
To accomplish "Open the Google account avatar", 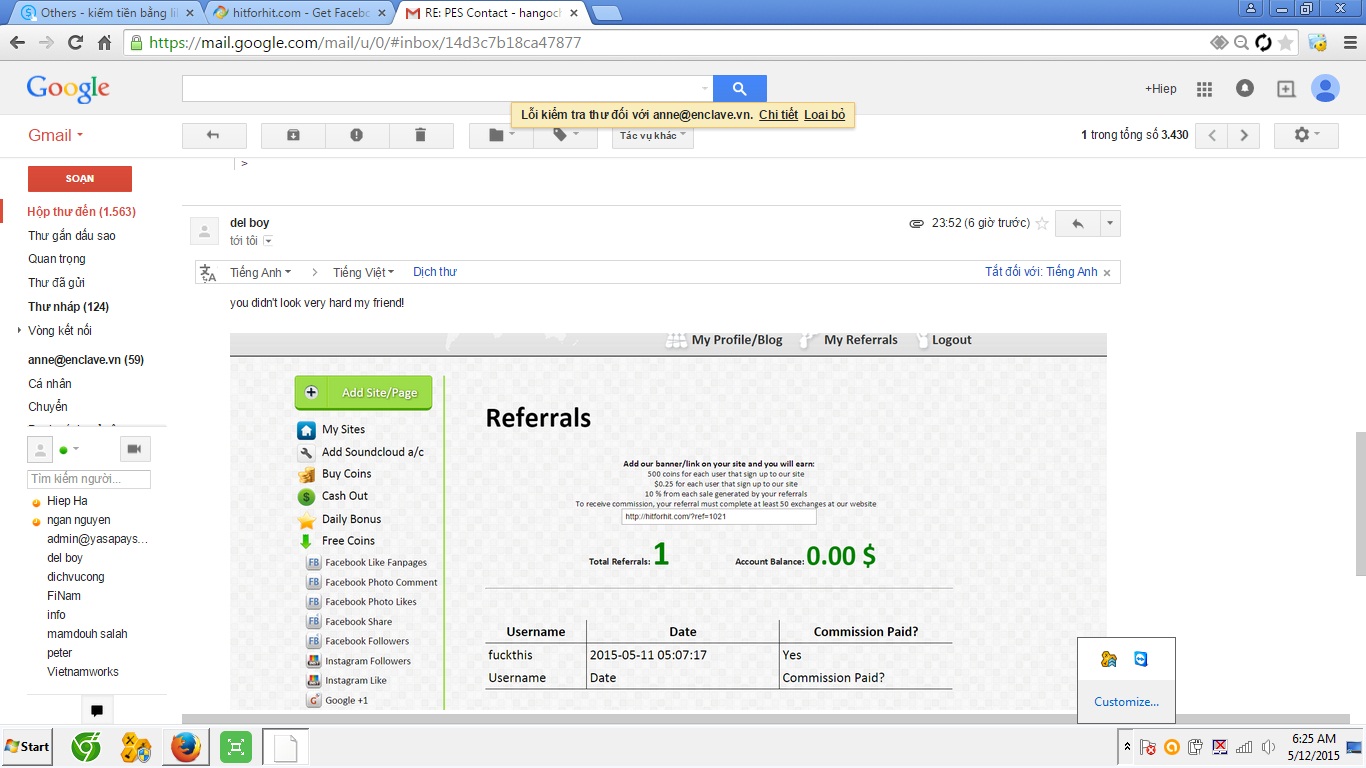I will click(1325, 89).
